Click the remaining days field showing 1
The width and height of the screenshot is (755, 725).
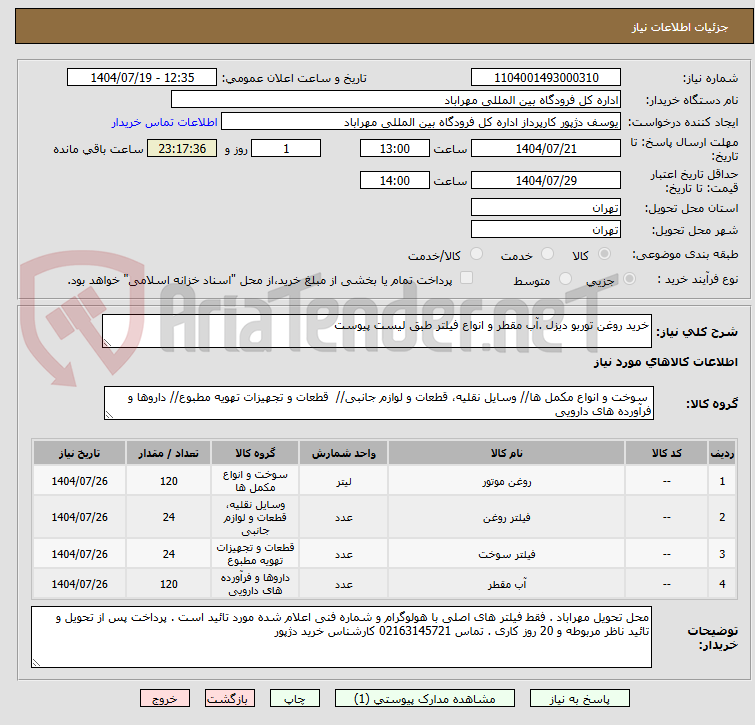286,148
